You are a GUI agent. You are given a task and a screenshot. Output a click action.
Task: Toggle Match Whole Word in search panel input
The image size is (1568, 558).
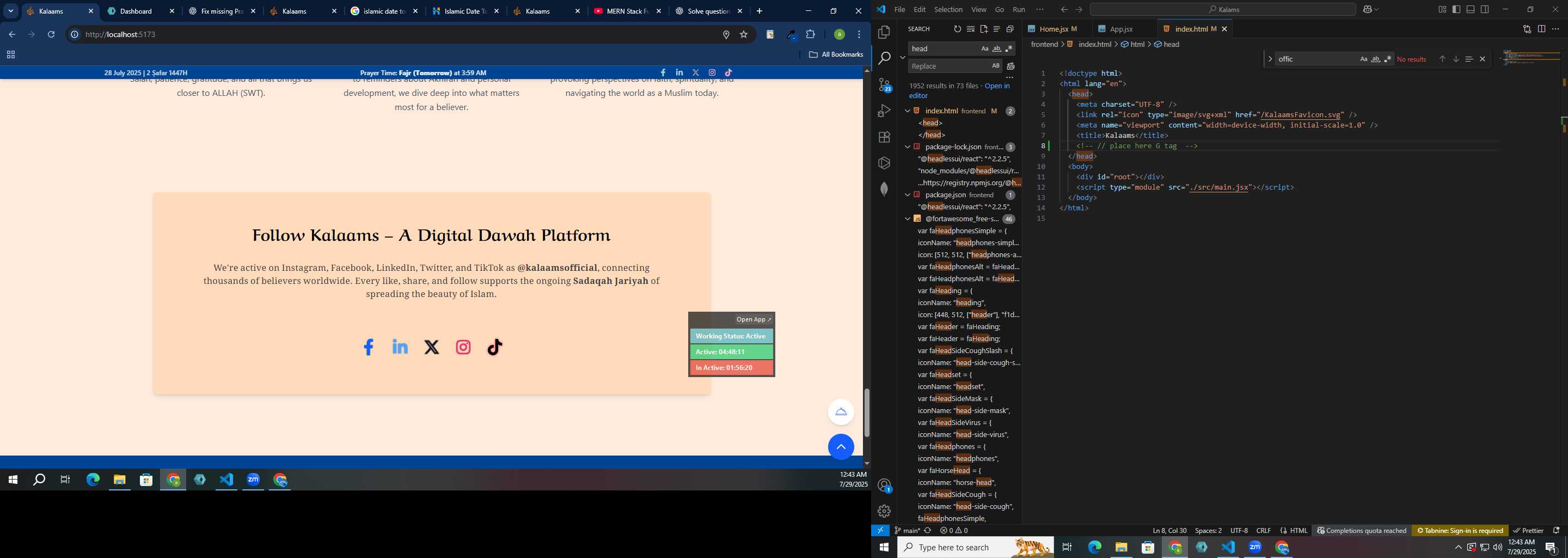(996, 48)
